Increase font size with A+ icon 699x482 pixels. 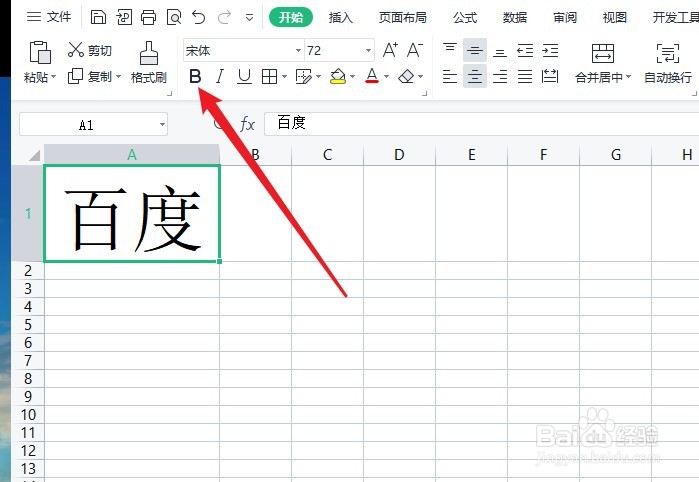click(390, 50)
